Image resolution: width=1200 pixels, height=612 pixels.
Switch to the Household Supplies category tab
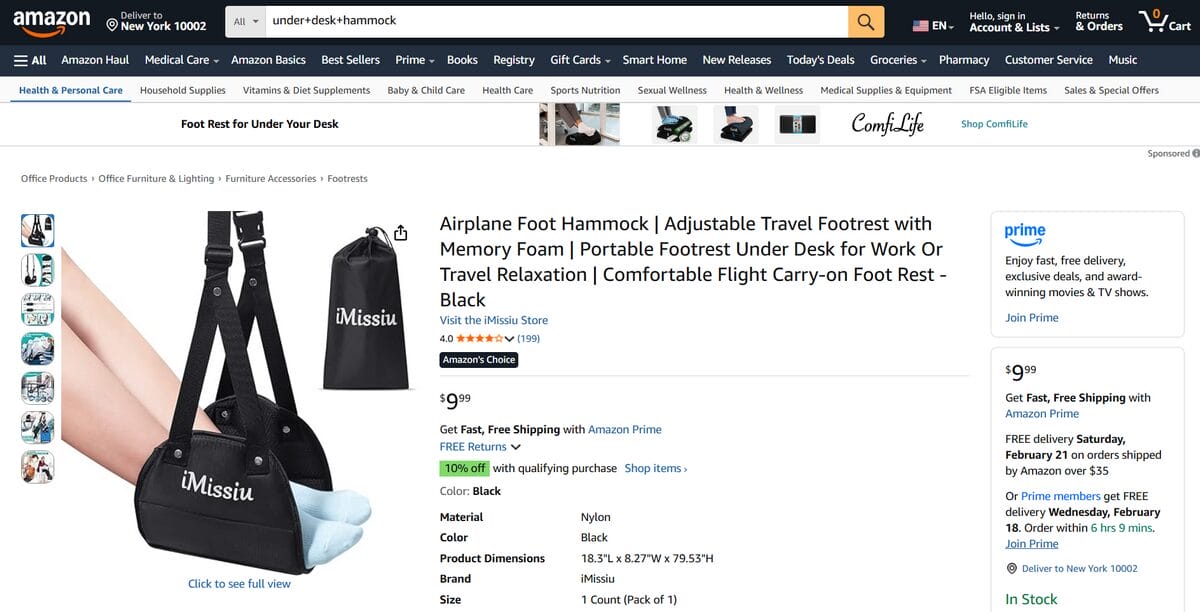click(182, 89)
